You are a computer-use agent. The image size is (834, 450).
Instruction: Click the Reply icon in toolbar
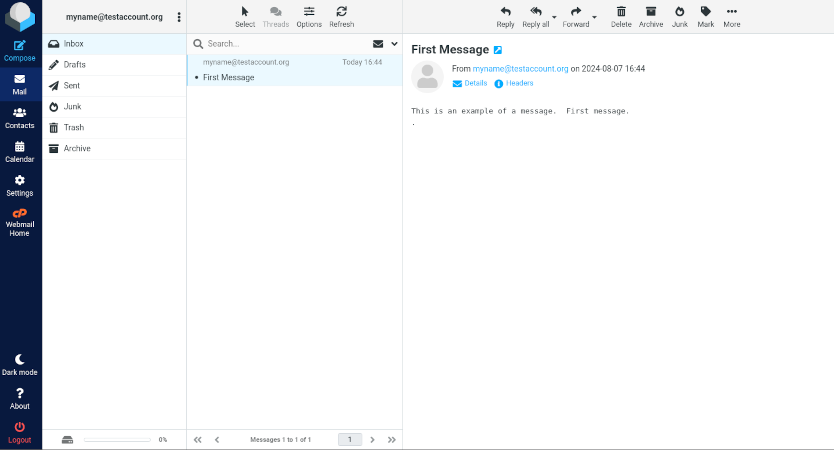coord(505,16)
